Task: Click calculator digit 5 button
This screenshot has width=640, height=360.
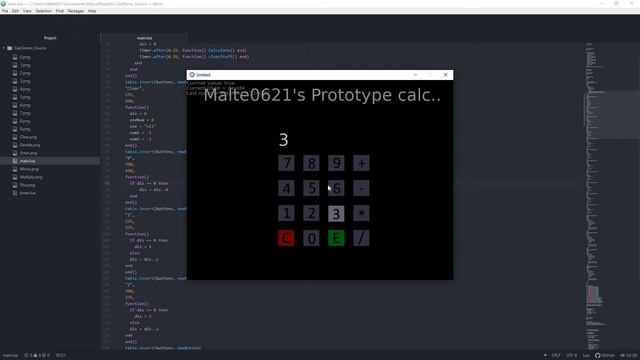Action: tap(311, 188)
